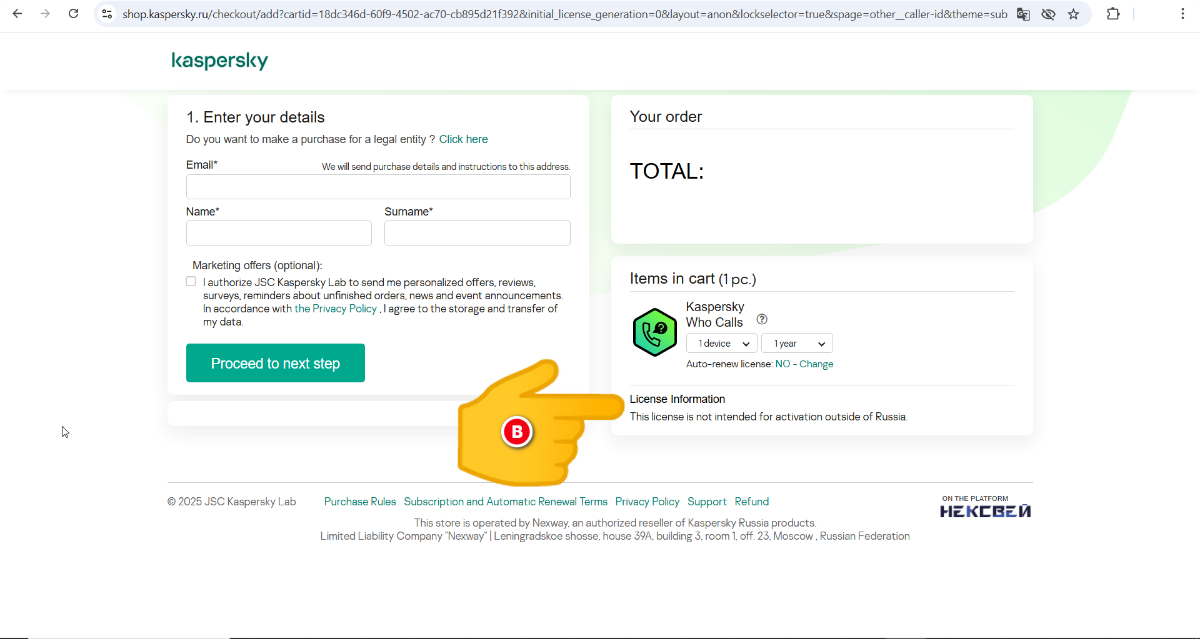Click 'This store is operated by Nexway' text

[x=615, y=523]
